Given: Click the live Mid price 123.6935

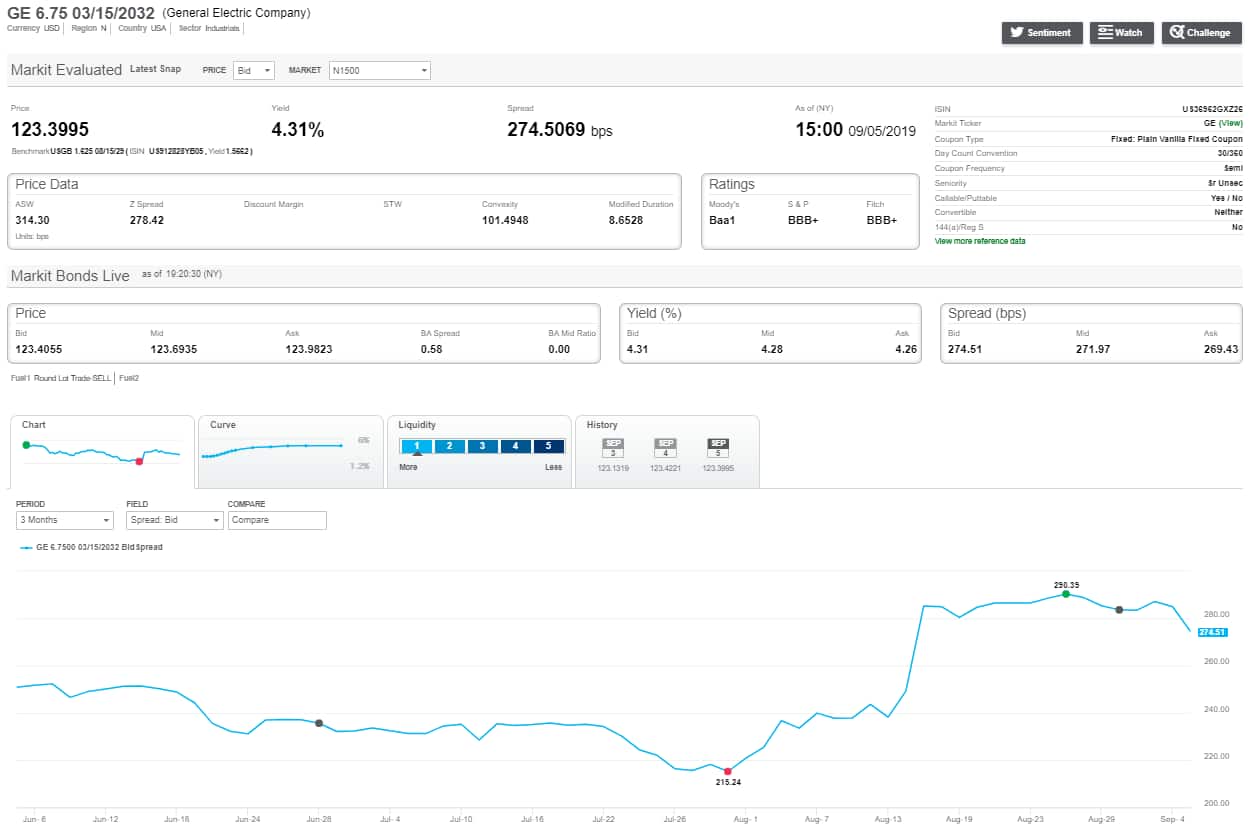Looking at the screenshot, I should pos(172,349).
